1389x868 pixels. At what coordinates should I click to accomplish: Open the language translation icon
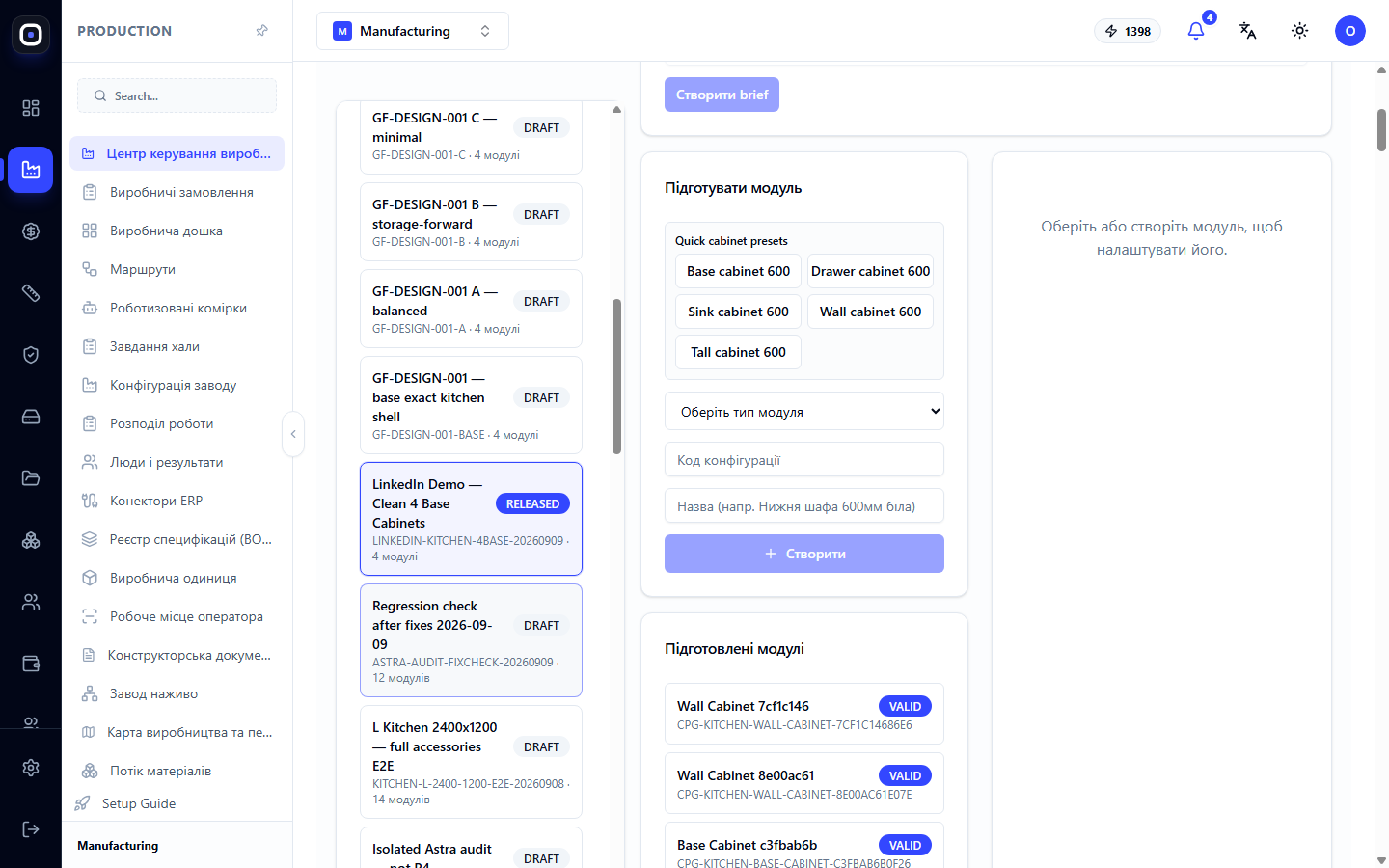1248,31
